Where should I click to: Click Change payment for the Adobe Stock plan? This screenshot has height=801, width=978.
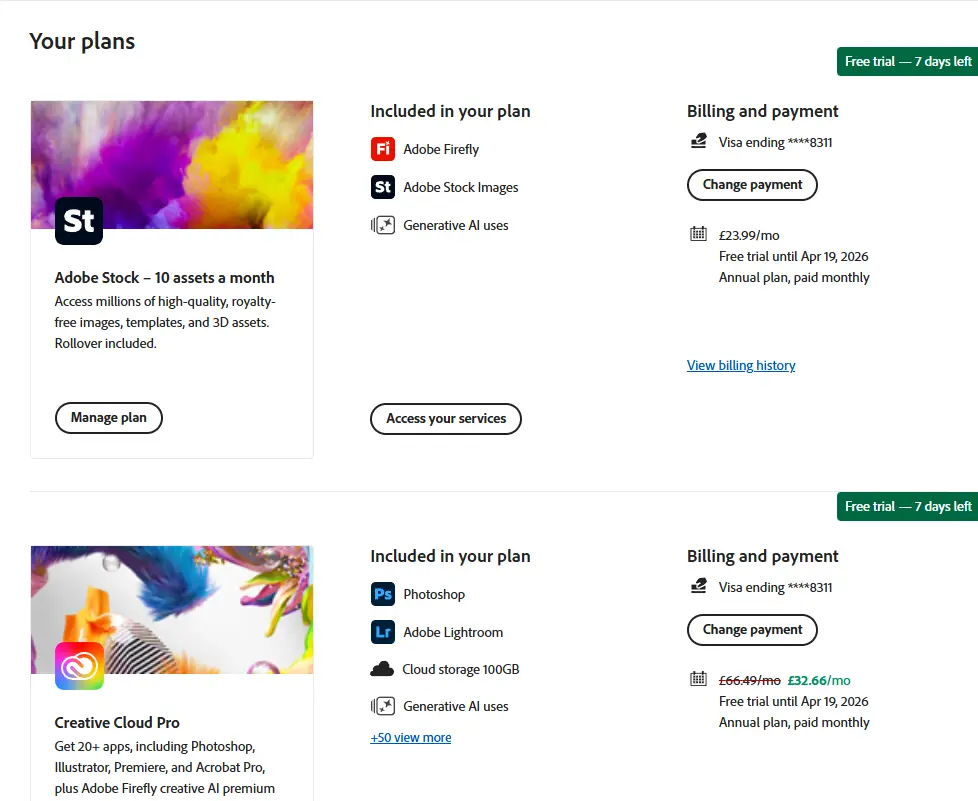pyautogui.click(x=752, y=185)
